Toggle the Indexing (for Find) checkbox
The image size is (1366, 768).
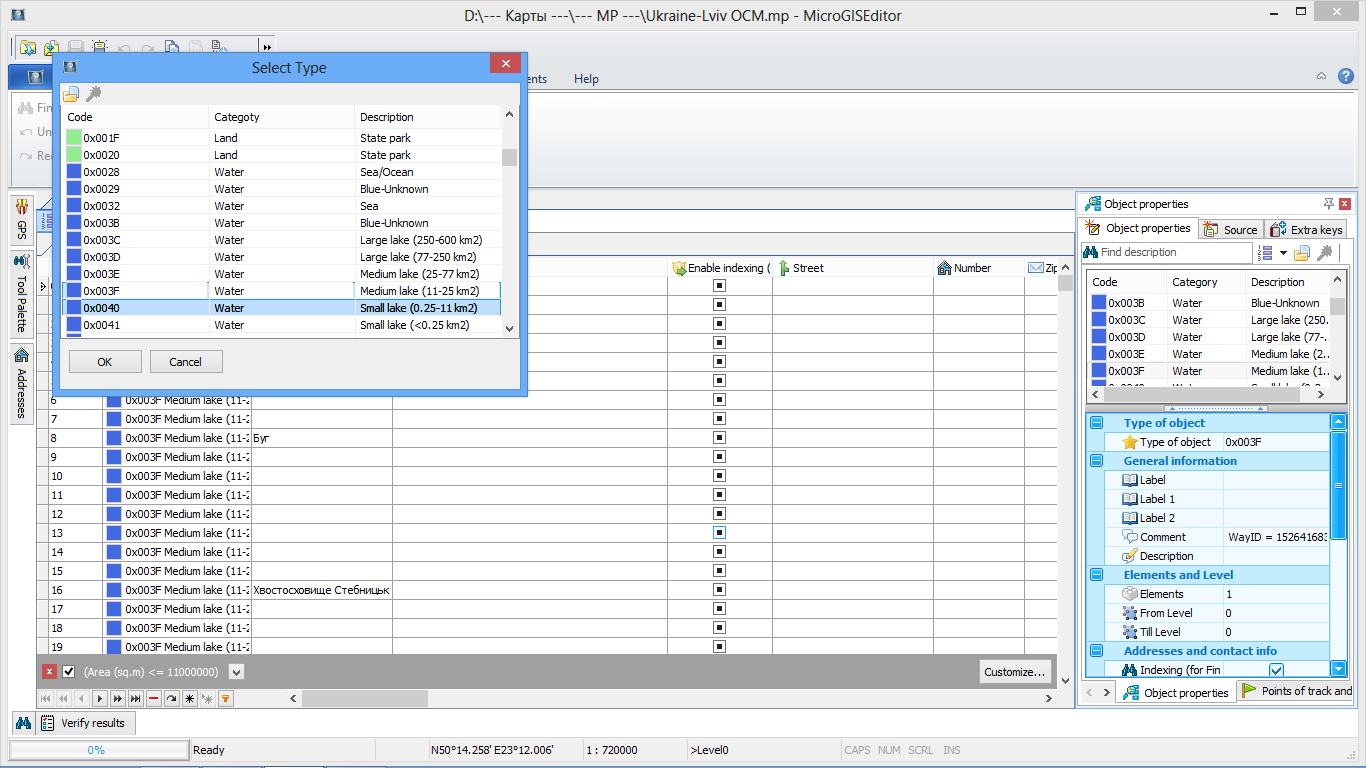(x=1276, y=670)
